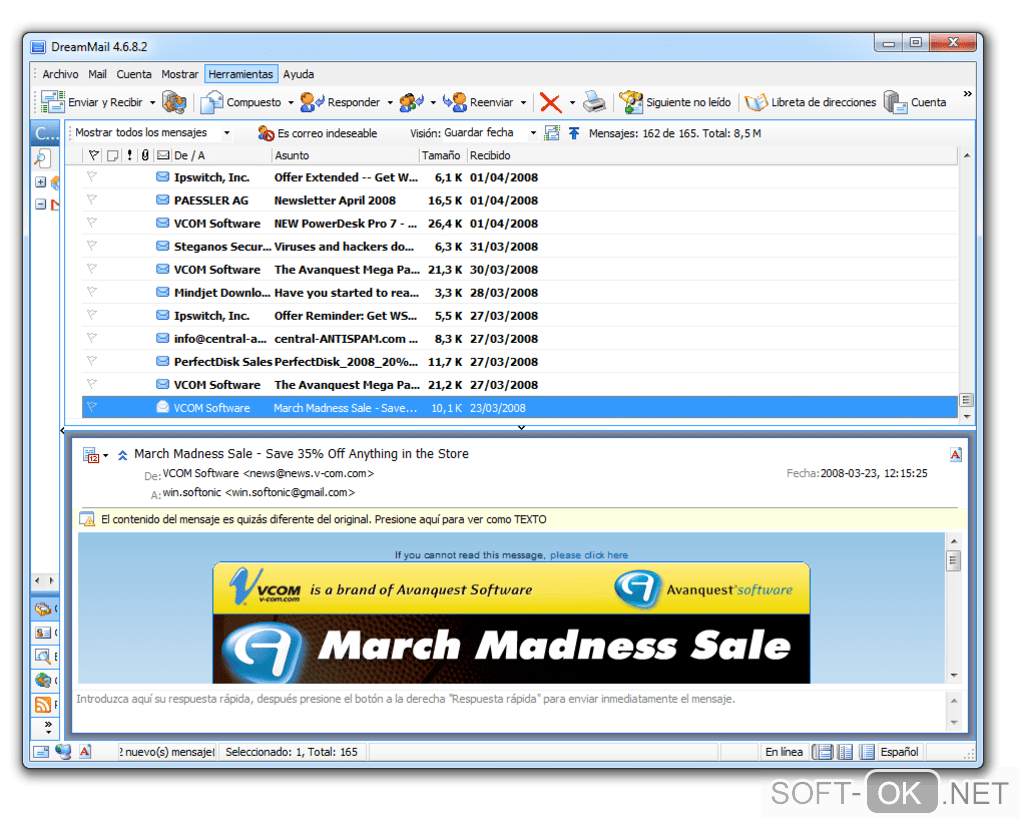Open the Enviar y Recibir dropdown arrow
The height and width of the screenshot is (818, 1020).
(153, 103)
